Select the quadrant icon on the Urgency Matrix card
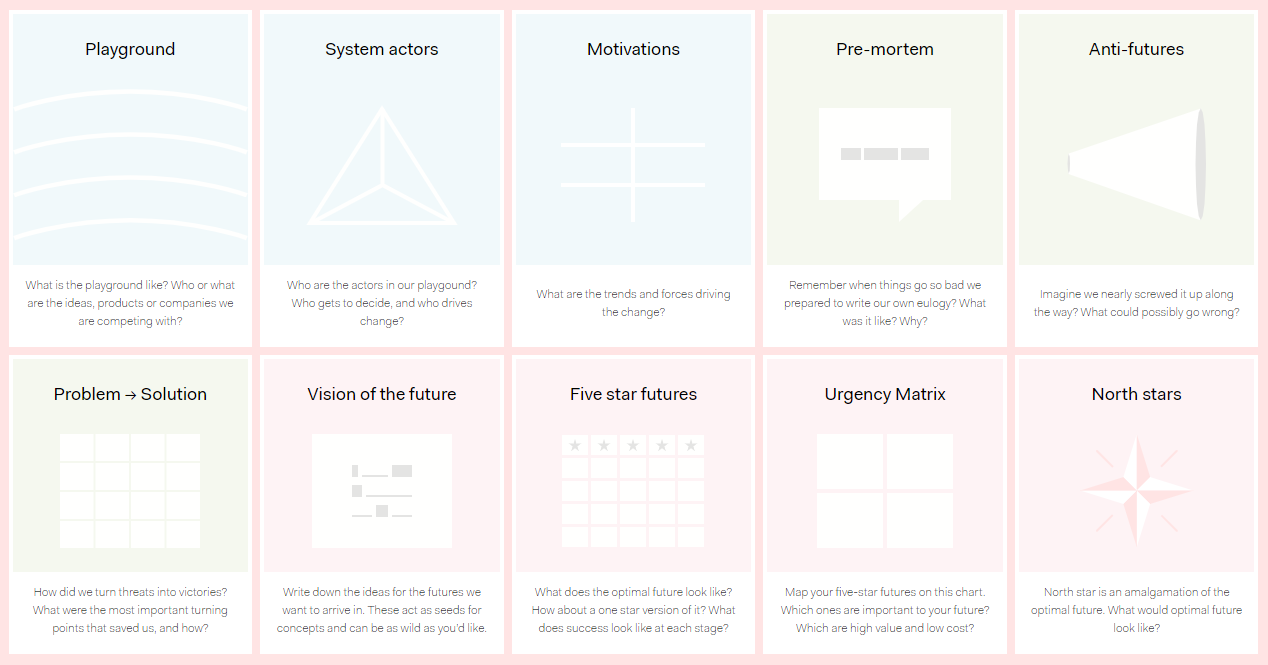This screenshot has width=1268, height=665. click(884, 490)
